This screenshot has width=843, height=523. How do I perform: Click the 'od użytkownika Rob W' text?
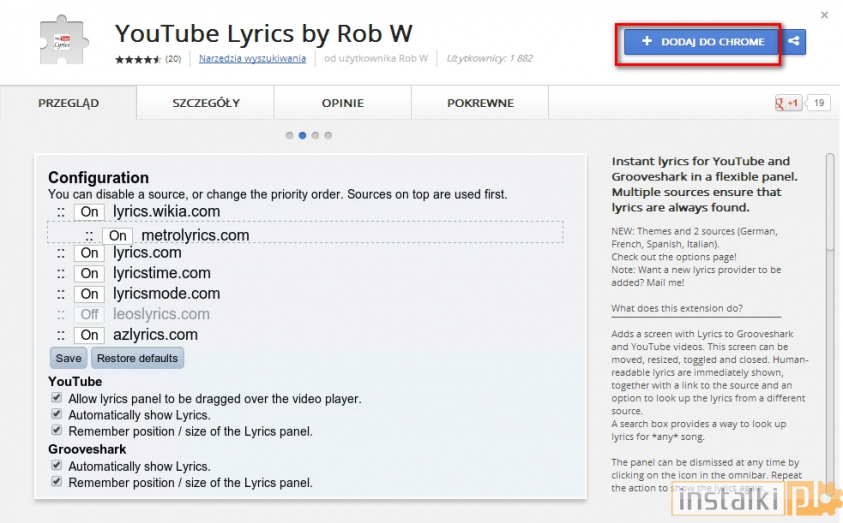(x=376, y=58)
